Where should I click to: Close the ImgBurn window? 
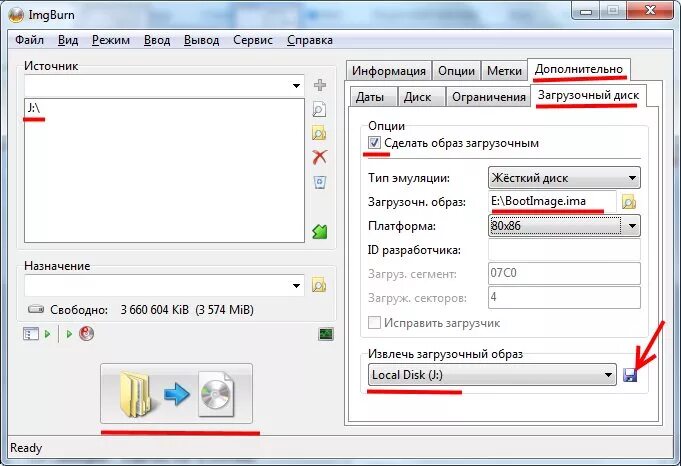pyautogui.click(x=650, y=10)
